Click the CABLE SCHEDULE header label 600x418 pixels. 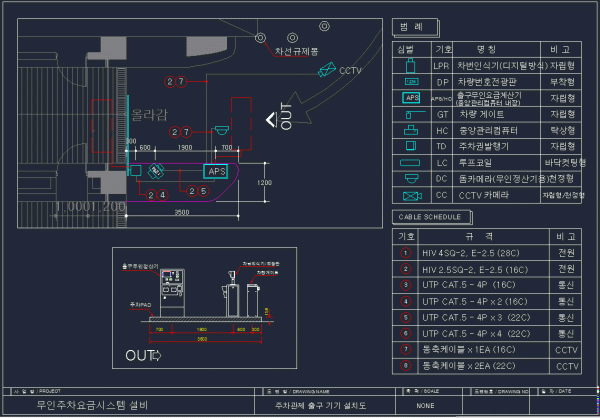(428, 216)
